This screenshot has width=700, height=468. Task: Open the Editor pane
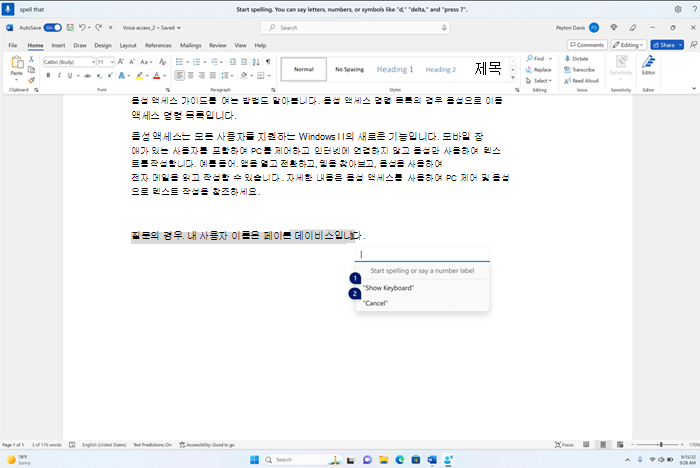click(x=648, y=65)
